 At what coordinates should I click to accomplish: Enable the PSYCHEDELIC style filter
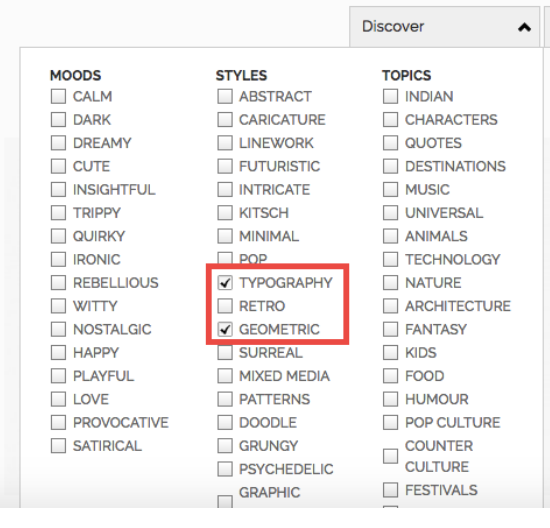(225, 469)
